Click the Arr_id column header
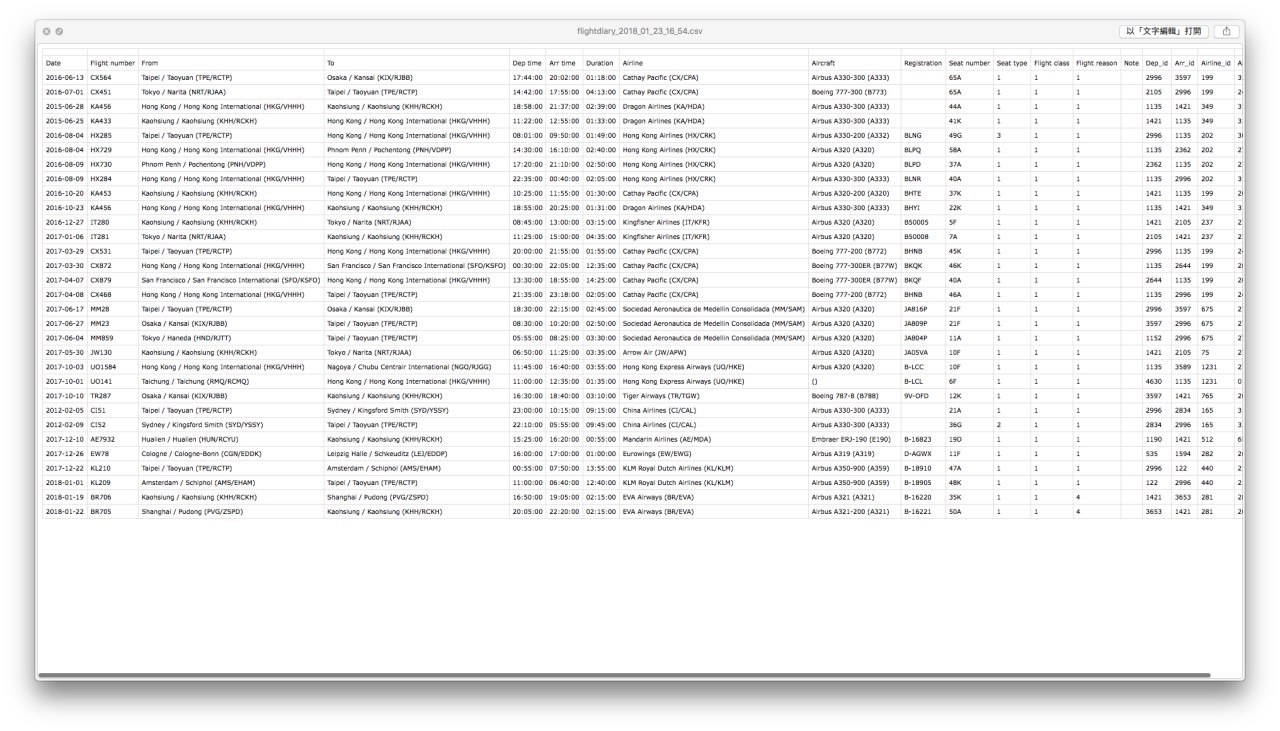The height and width of the screenshot is (731, 1280). point(1184,63)
